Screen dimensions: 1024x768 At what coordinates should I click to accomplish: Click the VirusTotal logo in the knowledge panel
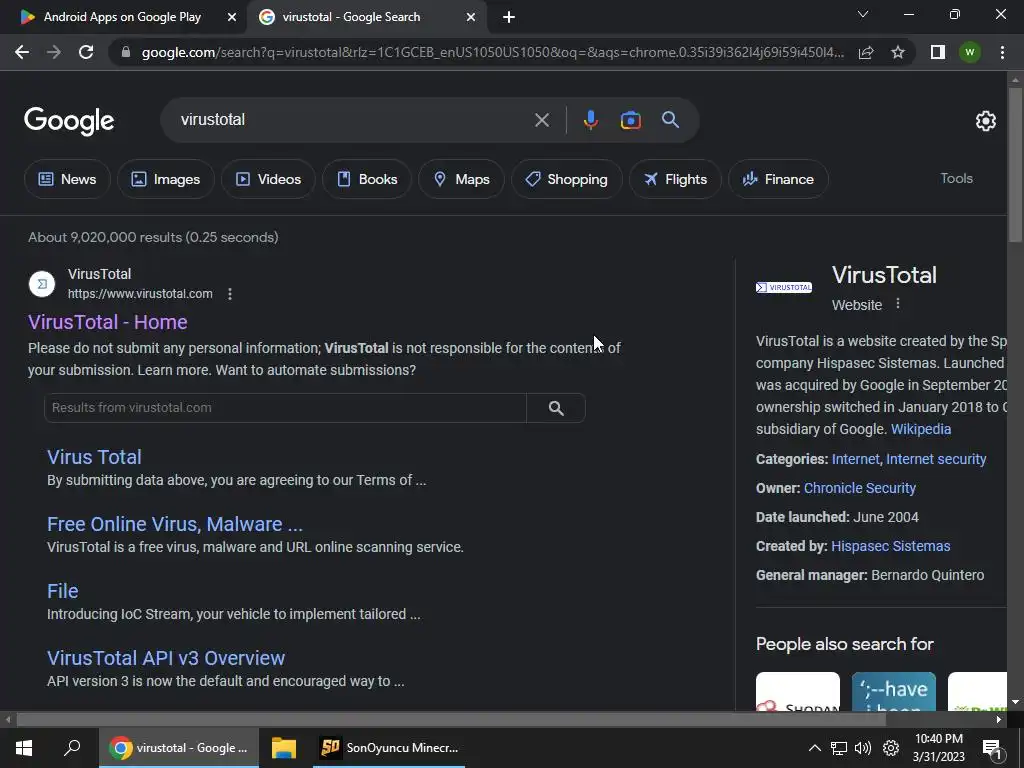point(784,287)
